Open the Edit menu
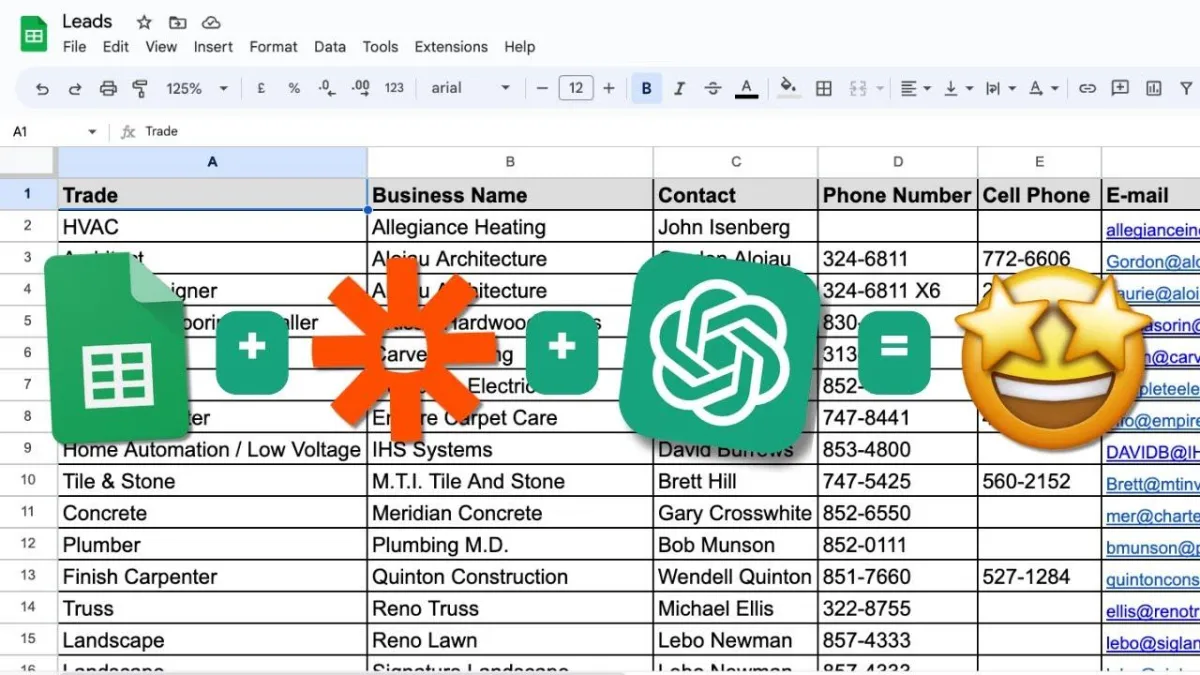The width and height of the screenshot is (1200, 675). click(116, 47)
